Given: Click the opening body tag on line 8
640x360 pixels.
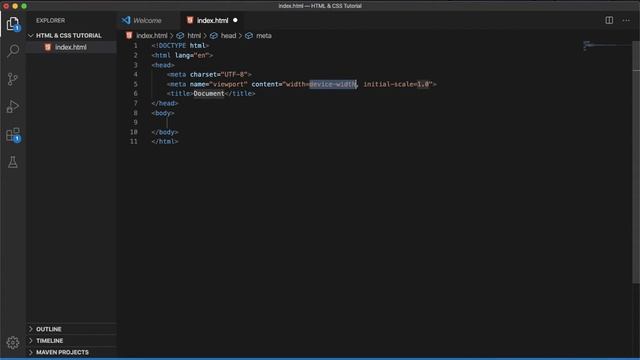Looking at the screenshot, I should tap(163, 113).
